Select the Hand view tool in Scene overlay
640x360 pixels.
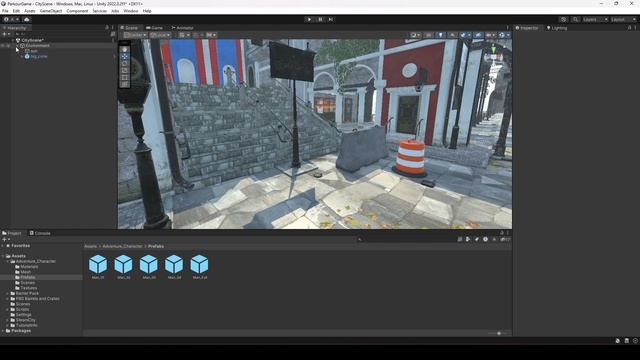124,49
